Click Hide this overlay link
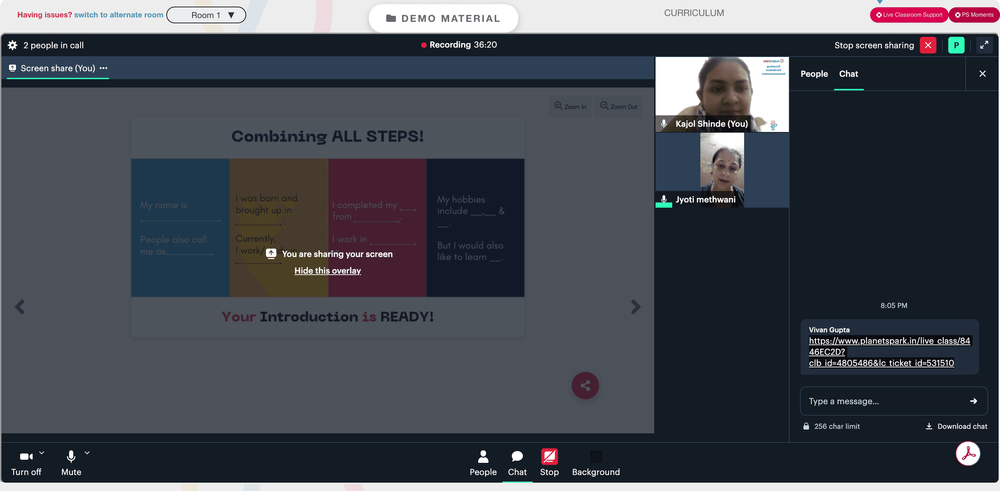Screen dimensions: 1000x491 (328, 271)
